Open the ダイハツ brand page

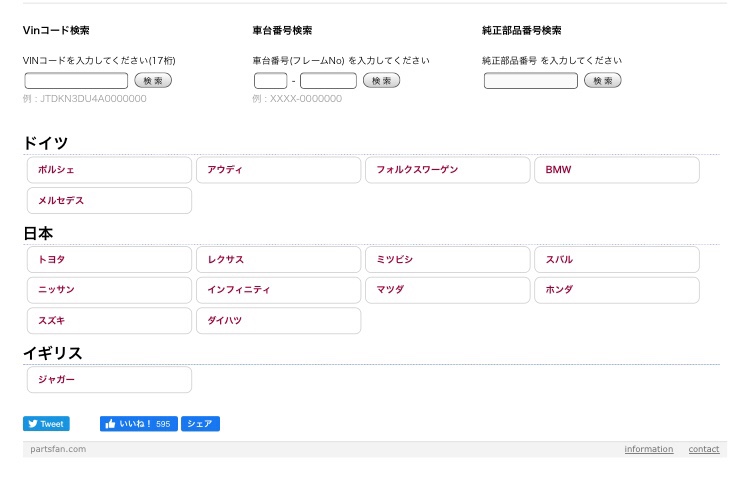click(278, 320)
